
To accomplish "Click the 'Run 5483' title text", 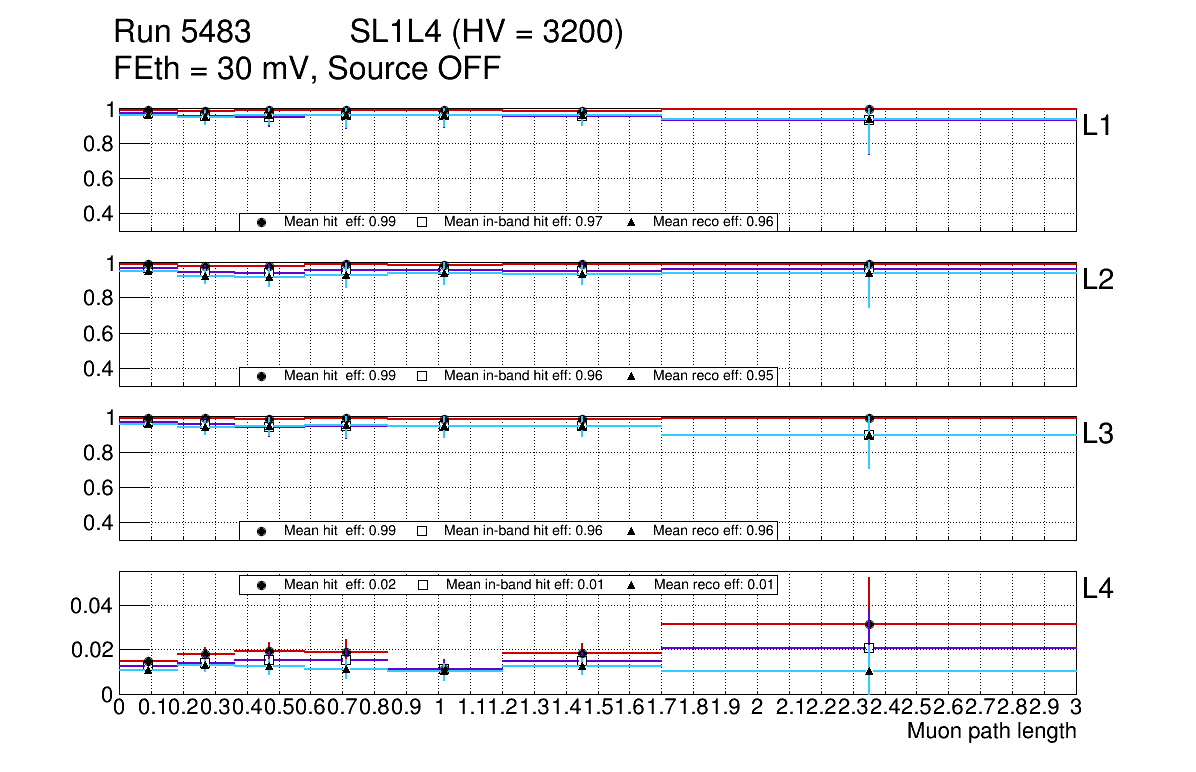I will pyautogui.click(x=182, y=33).
